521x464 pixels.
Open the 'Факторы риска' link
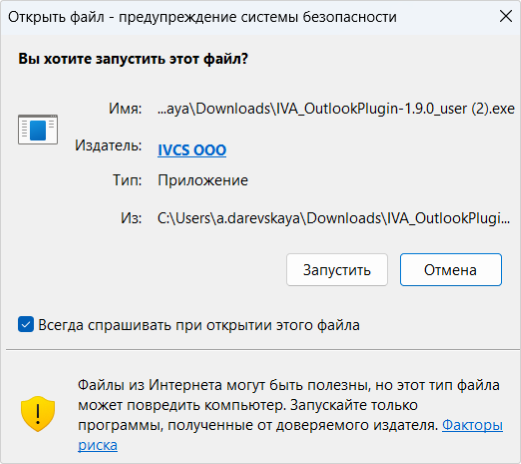pyautogui.click(x=472, y=425)
